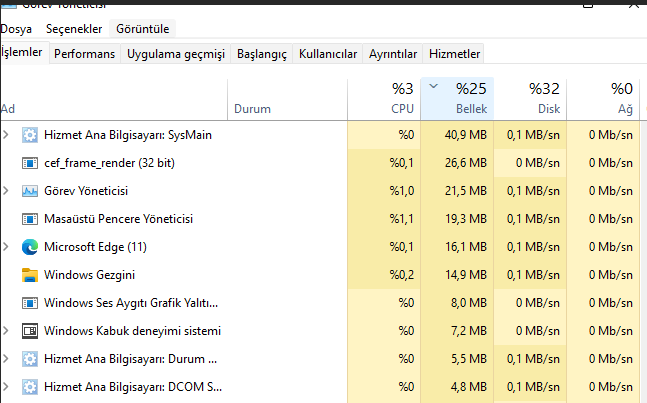Select the Windows Gezgini process name
The image size is (647, 403).
[x=90, y=275]
